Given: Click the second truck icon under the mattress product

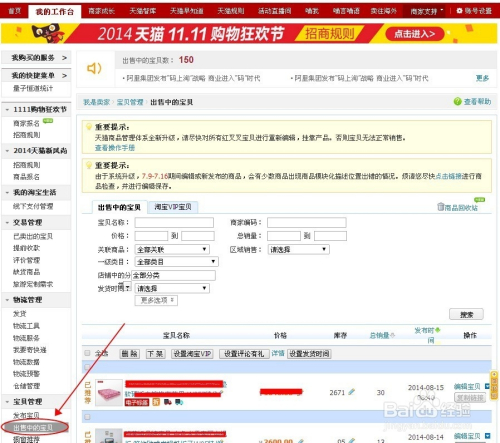Looking at the screenshot, I should pos(179,402).
